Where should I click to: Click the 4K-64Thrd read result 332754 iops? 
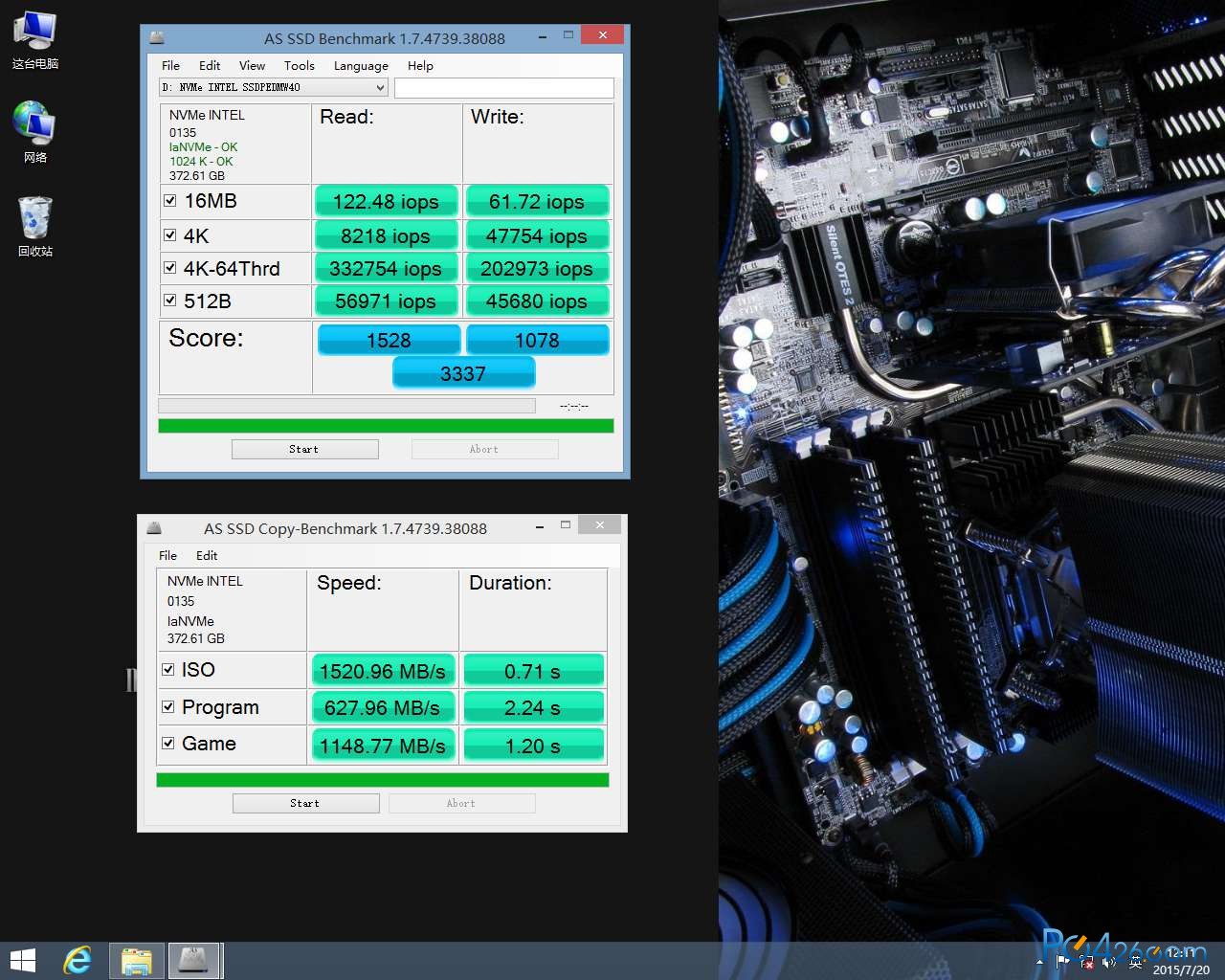click(386, 269)
